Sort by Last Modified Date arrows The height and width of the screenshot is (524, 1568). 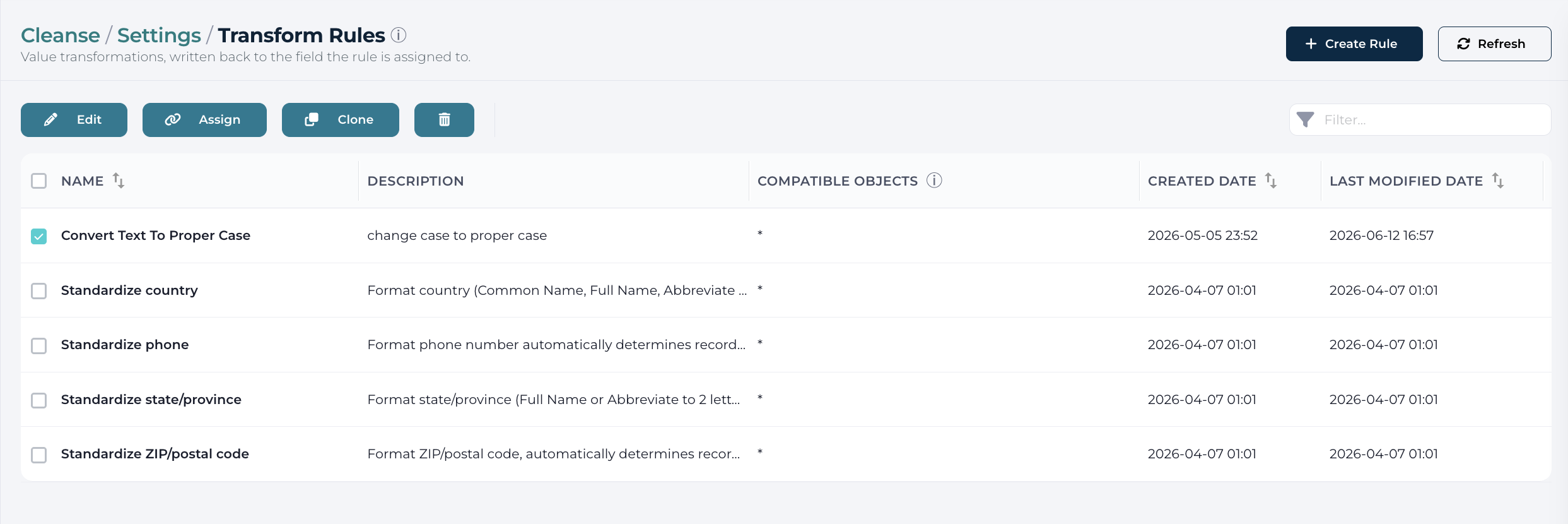pos(1498,181)
